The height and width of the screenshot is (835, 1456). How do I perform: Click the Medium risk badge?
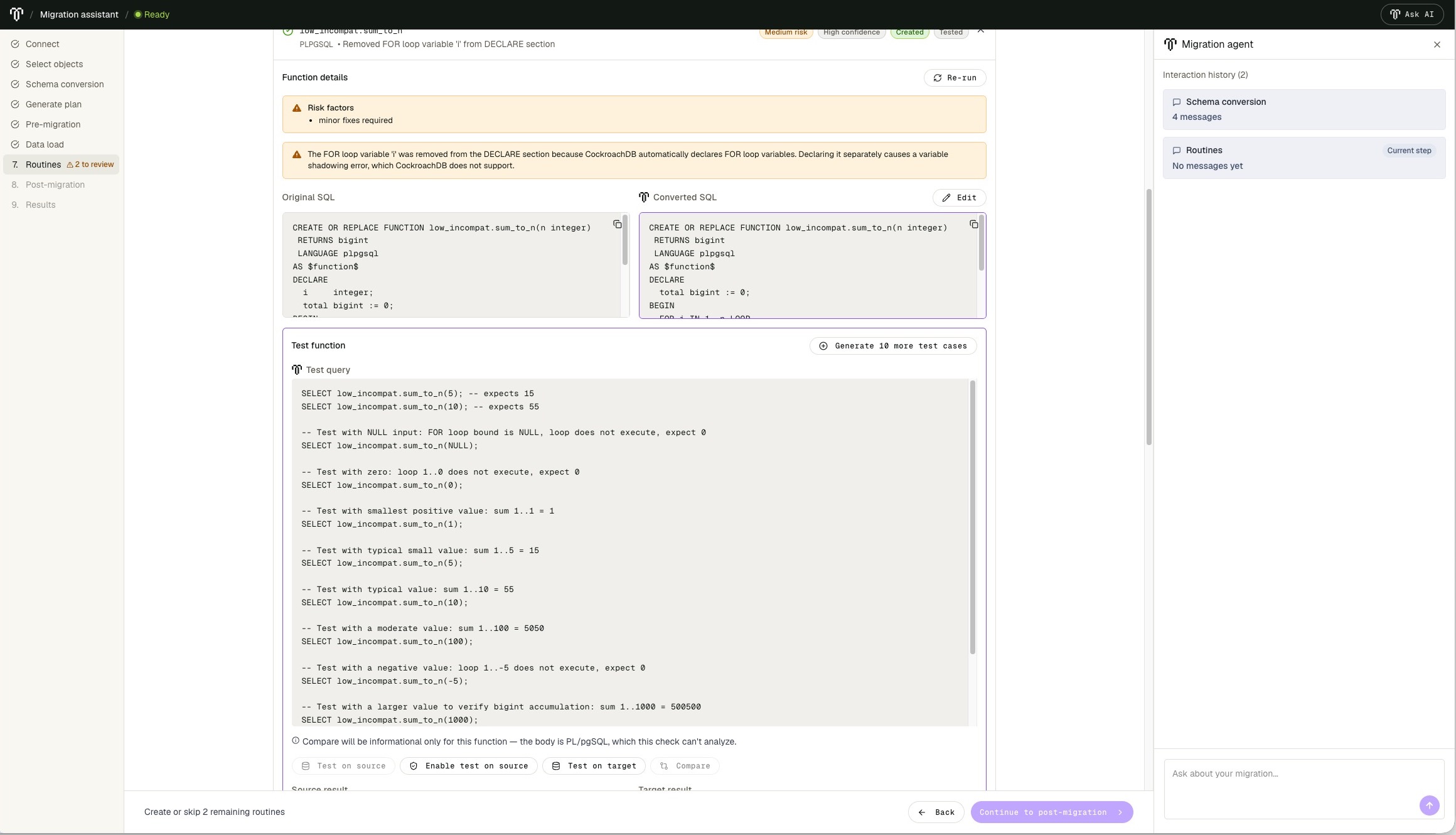click(x=786, y=32)
